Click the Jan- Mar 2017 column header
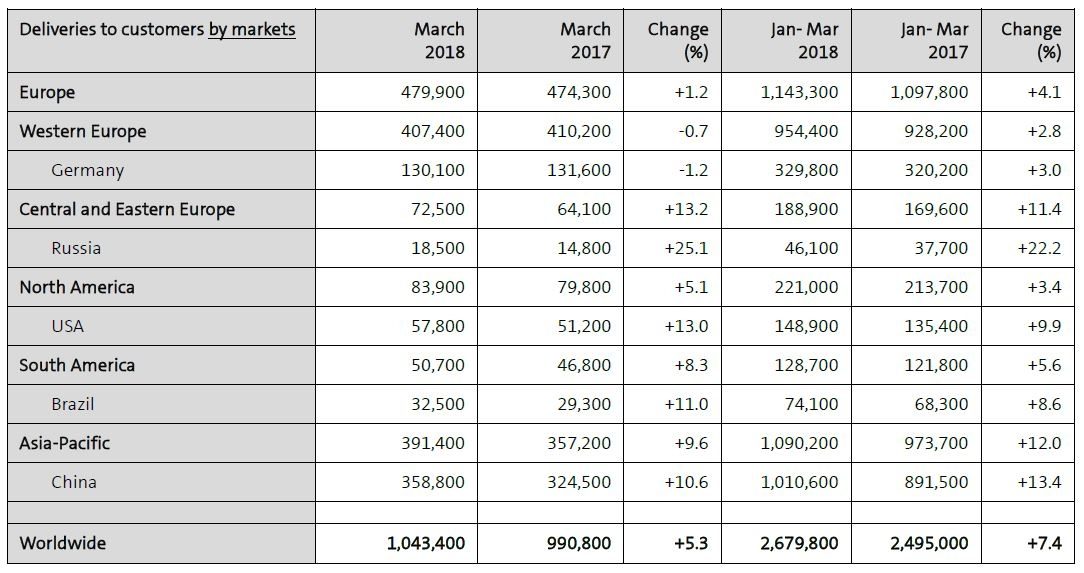Viewport: 1084px width, 573px height. [934, 40]
